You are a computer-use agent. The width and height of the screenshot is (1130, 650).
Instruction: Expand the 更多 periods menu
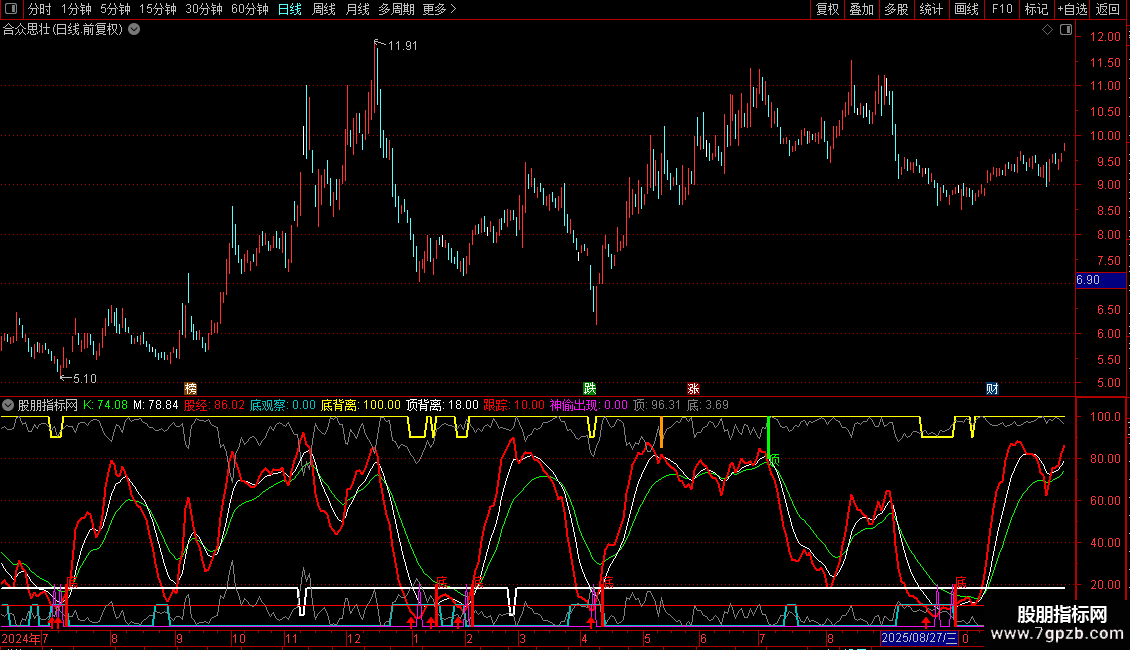pyautogui.click(x=439, y=9)
